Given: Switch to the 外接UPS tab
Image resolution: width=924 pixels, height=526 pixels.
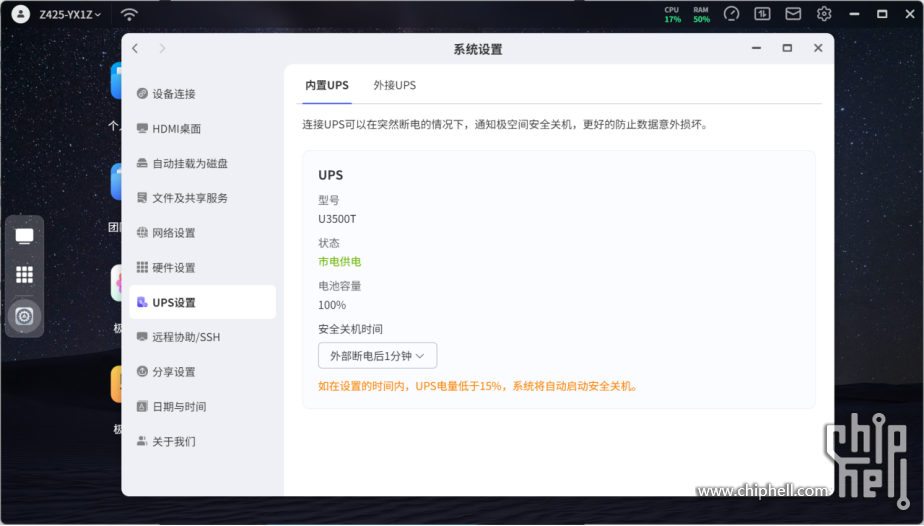Looking at the screenshot, I should tap(394, 86).
